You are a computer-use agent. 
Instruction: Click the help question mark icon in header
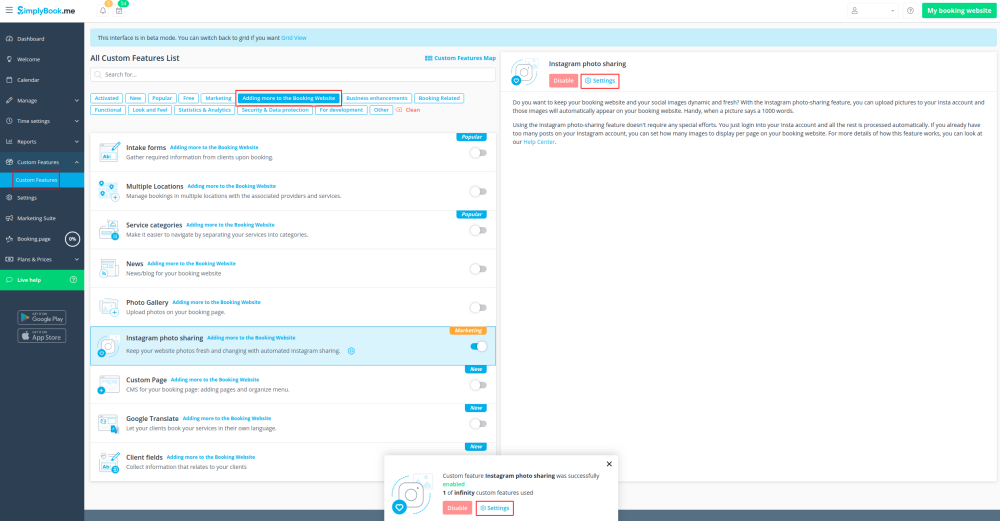910,11
